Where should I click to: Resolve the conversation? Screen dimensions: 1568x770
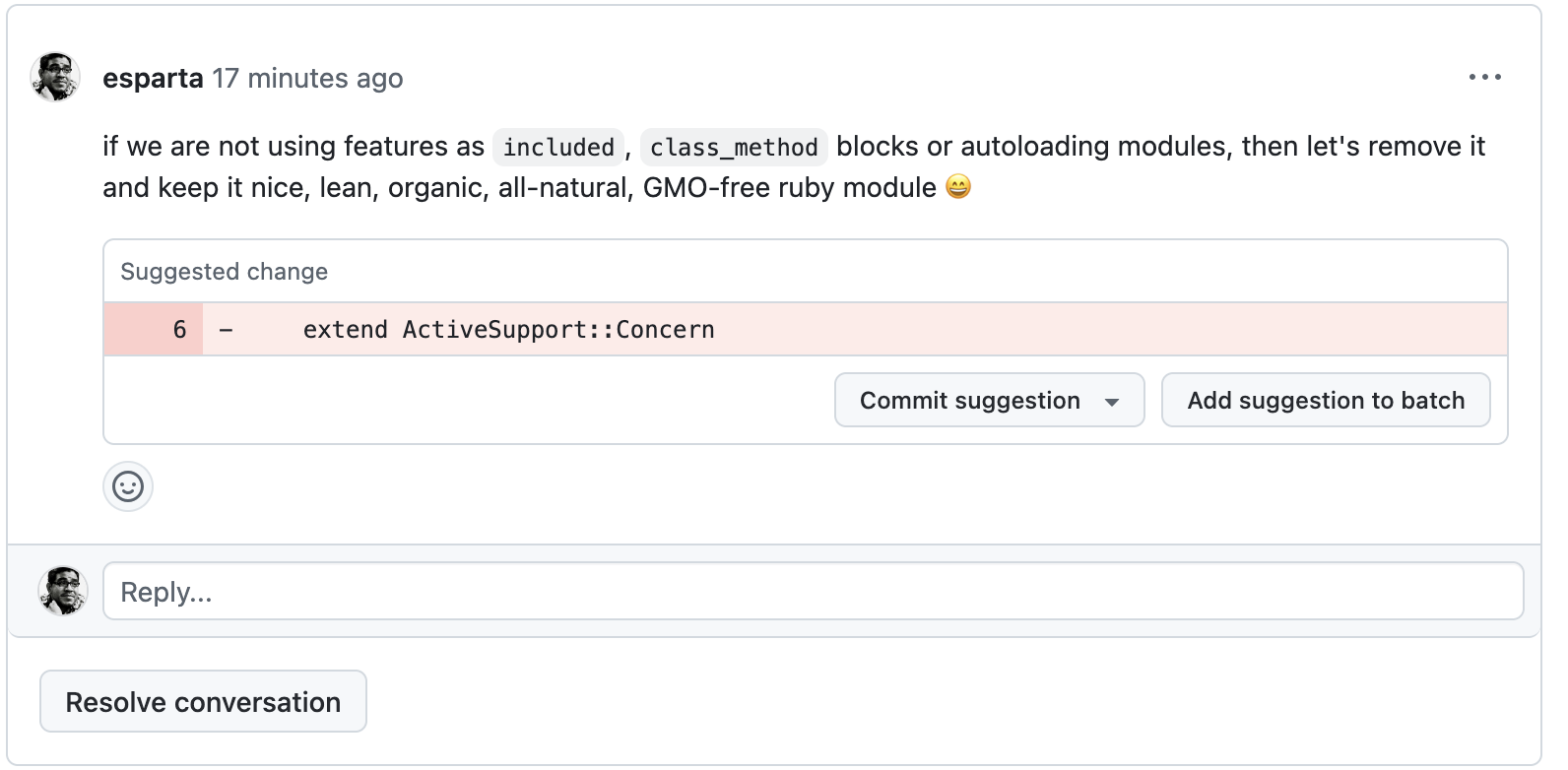click(x=203, y=702)
